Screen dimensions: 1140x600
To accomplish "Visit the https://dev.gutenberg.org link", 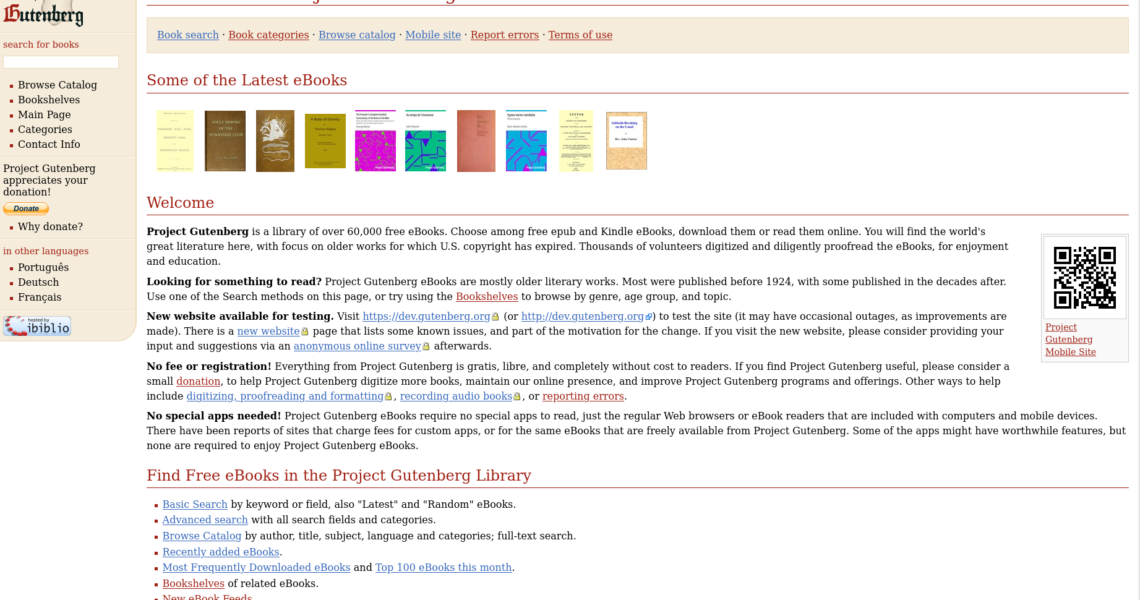I will coord(426,317).
